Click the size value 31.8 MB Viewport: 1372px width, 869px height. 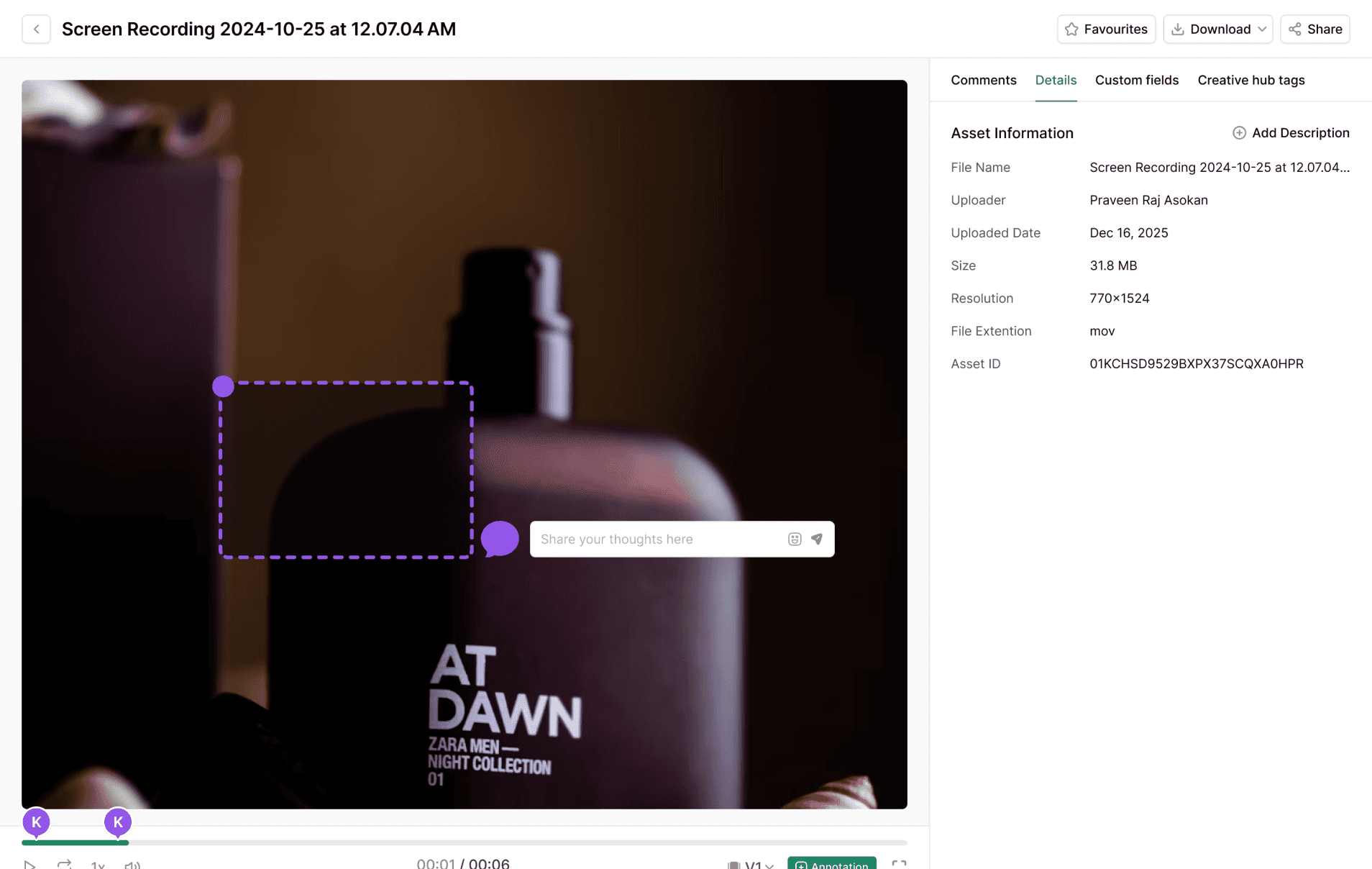click(1113, 265)
